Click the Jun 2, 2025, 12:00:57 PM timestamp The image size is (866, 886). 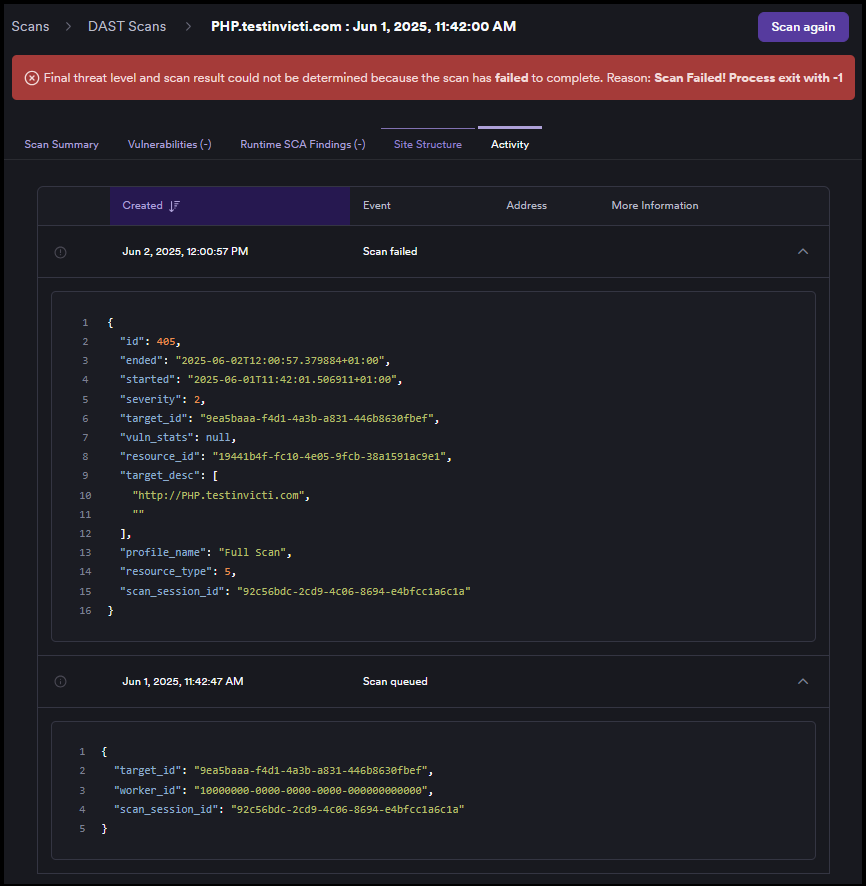185,251
